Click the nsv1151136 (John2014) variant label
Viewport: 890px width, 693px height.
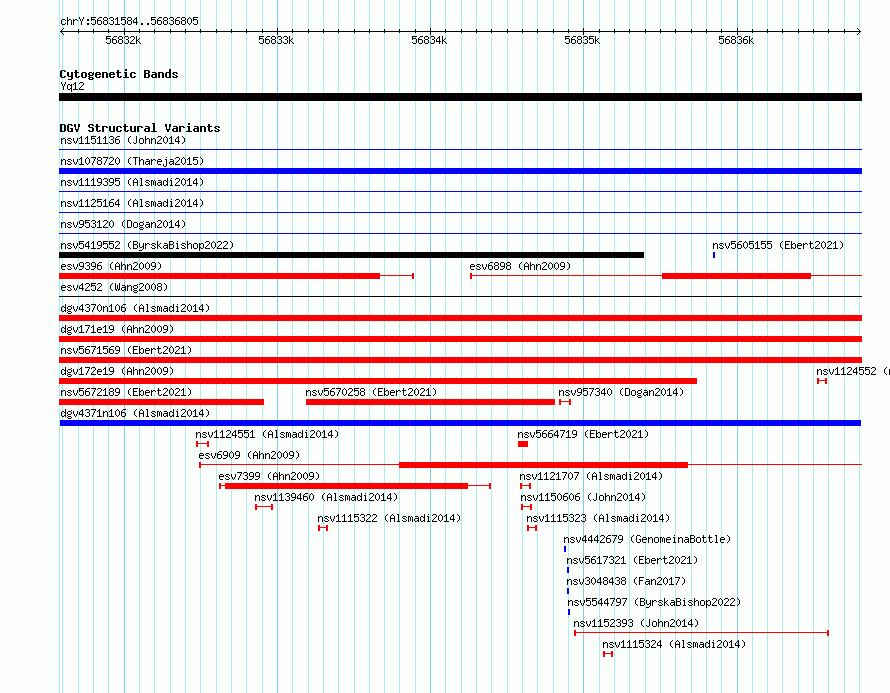123,140
